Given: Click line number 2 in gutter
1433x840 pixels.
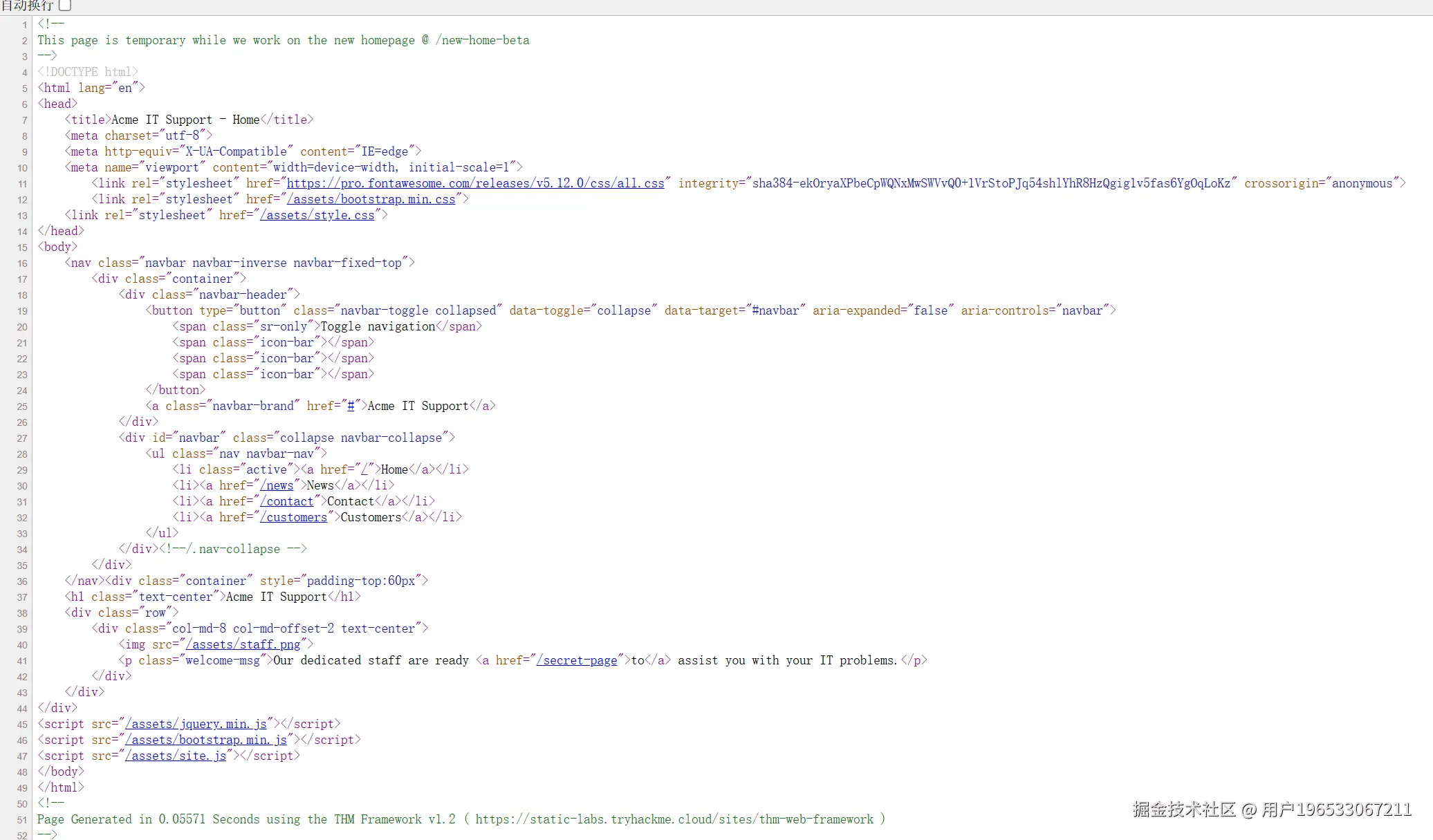Looking at the screenshot, I should tap(24, 41).
